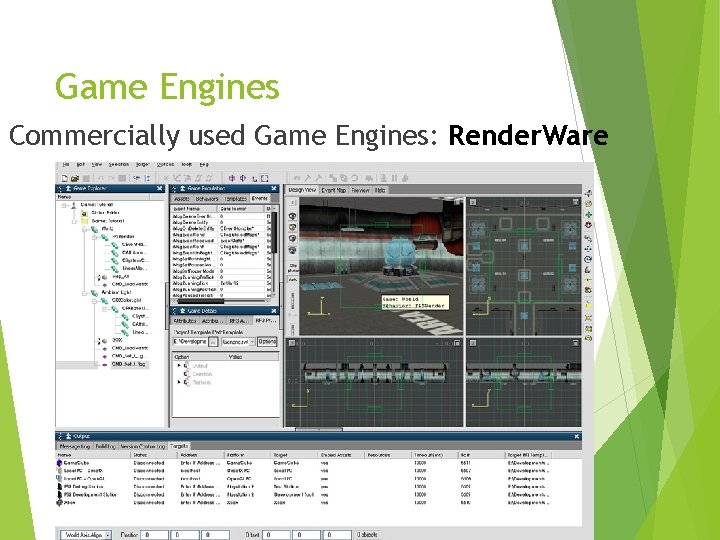The height and width of the screenshot is (540, 720).
Task: Switch to the Event Map tab
Action: [333, 190]
